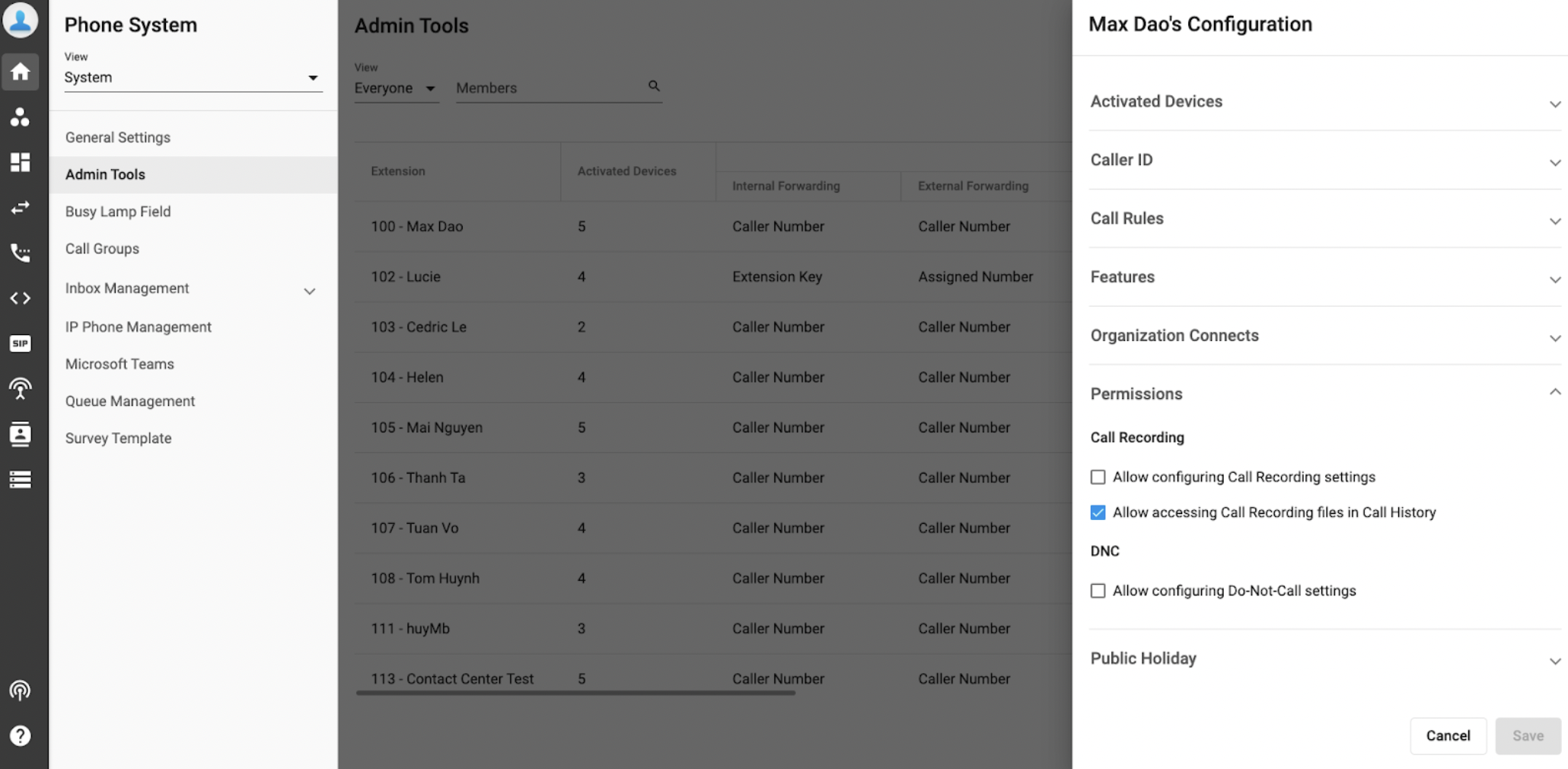The width and height of the screenshot is (1568, 769).
Task: Select the 105 - Mai Nguyen row
Action: tap(713, 428)
